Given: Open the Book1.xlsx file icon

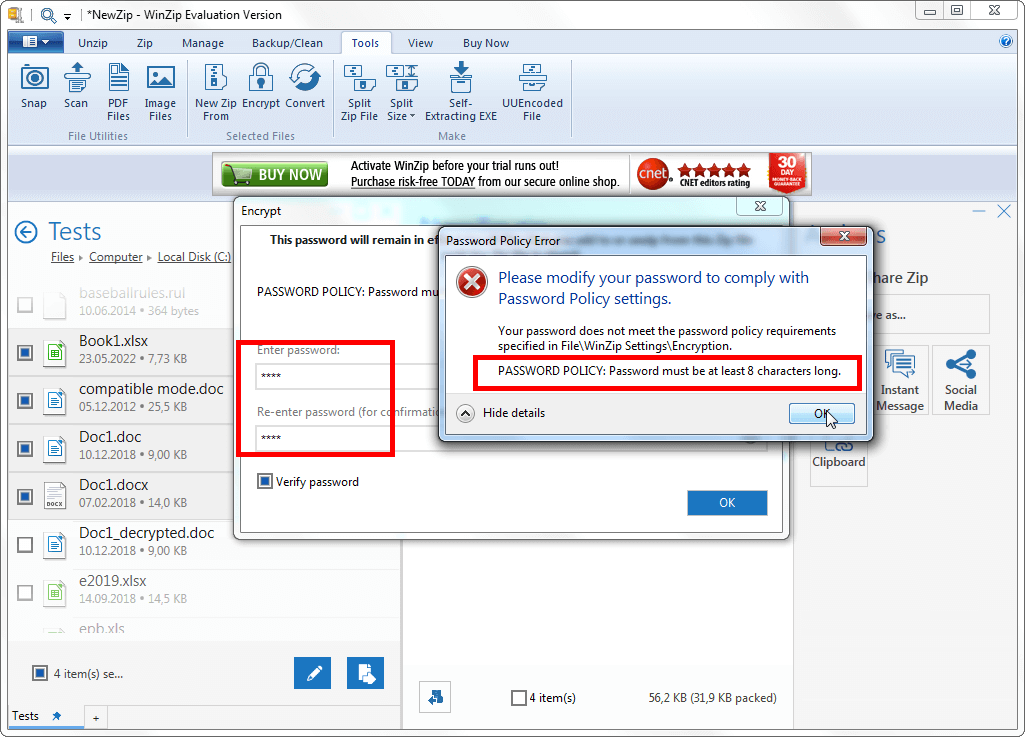Looking at the screenshot, I should (x=55, y=352).
